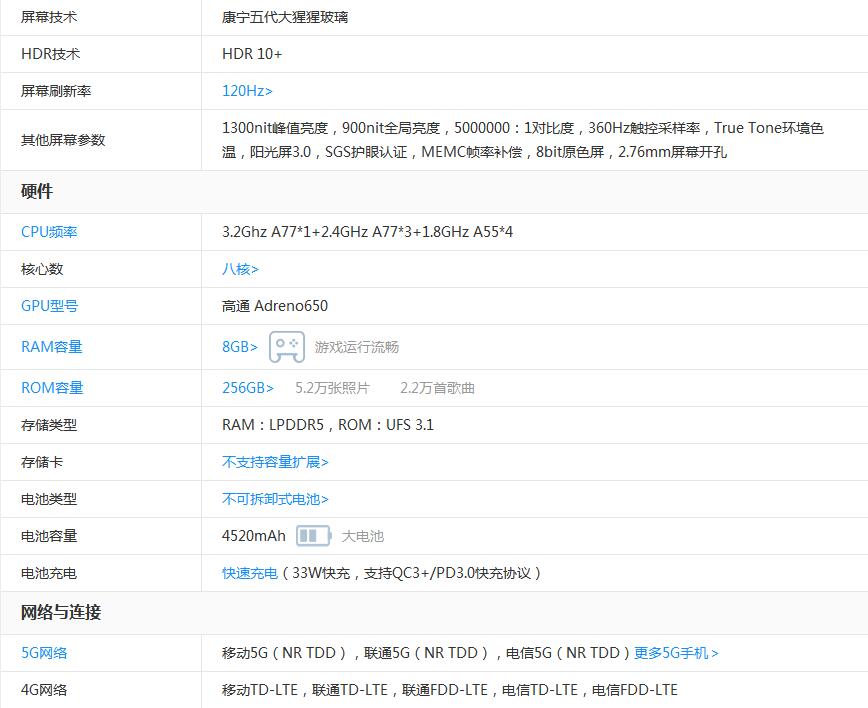868x708 pixels.
Task: Click 不支持容量扩展 storage card link
Action: click(275, 462)
